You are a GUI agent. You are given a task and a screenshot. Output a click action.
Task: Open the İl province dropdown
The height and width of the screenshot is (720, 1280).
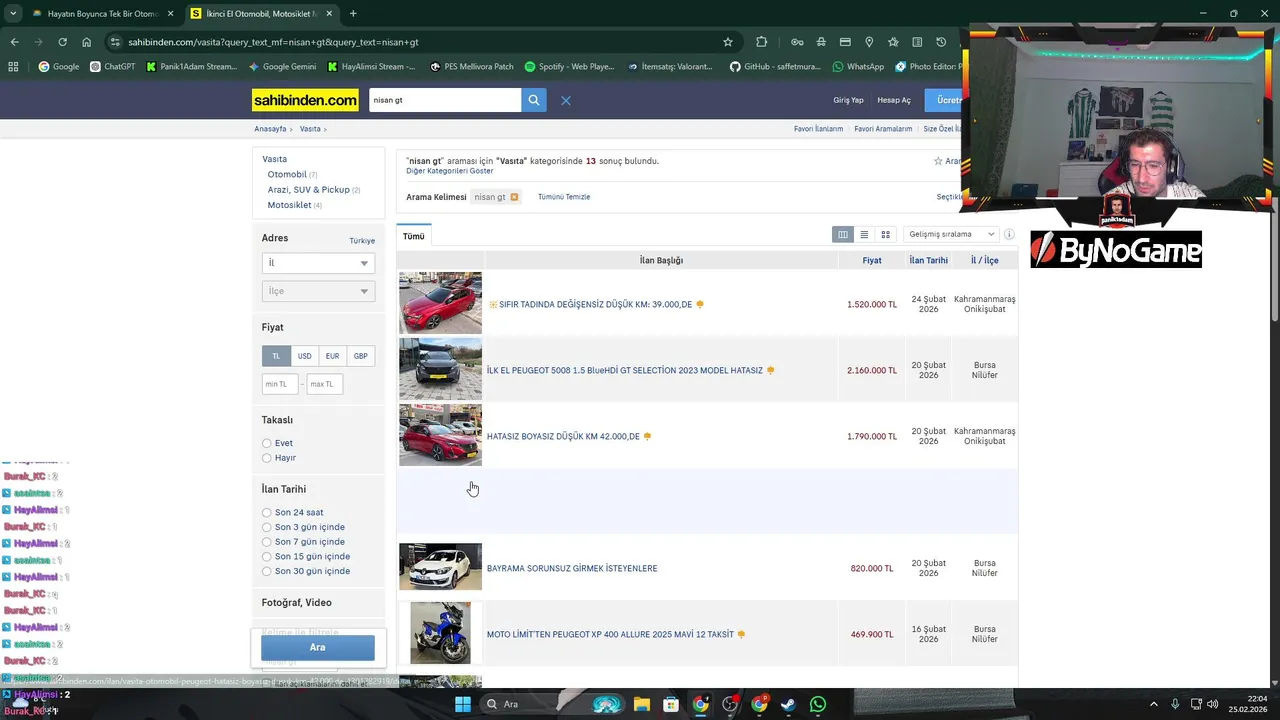tap(318, 263)
